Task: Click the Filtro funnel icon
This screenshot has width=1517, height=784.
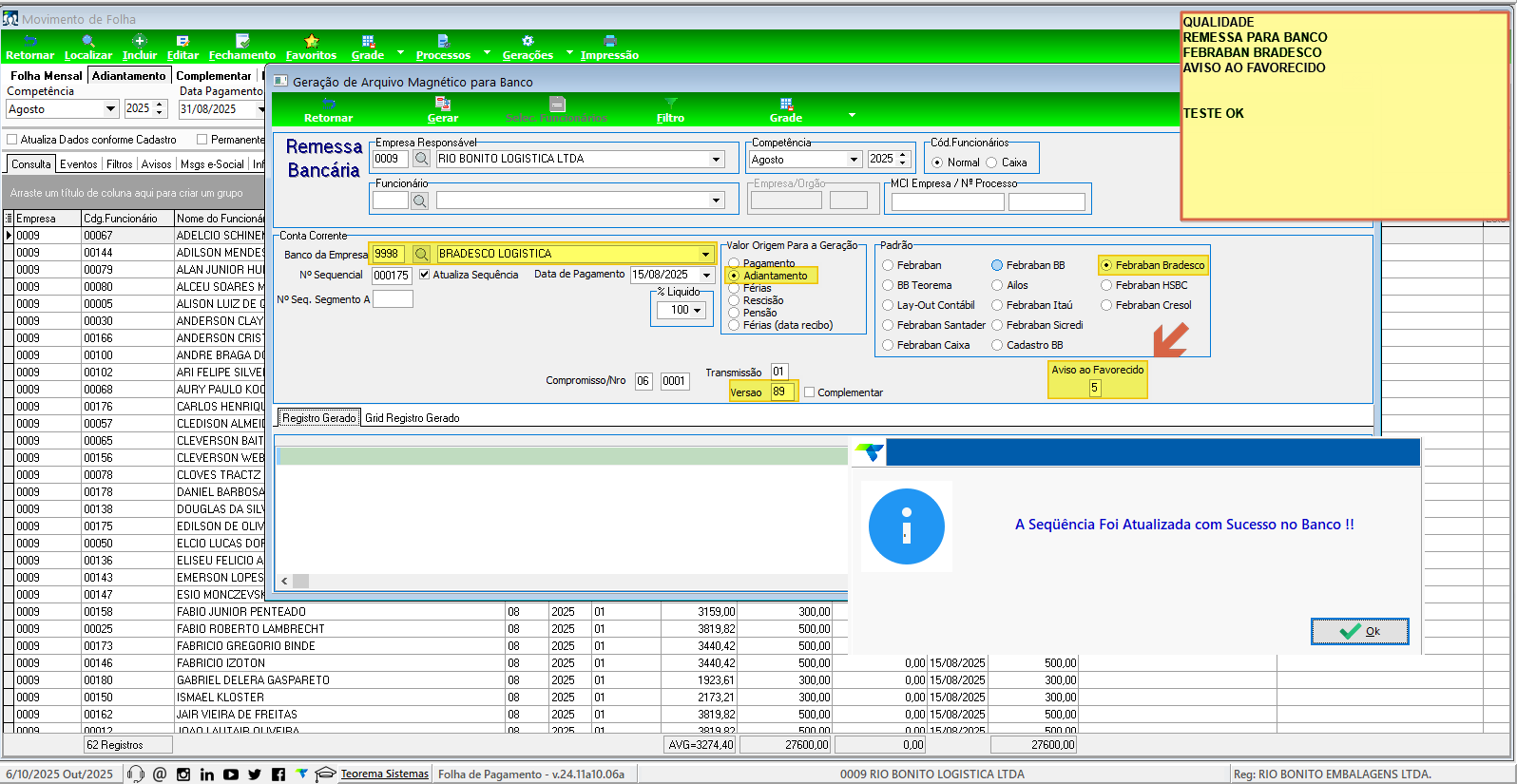Action: [670, 104]
